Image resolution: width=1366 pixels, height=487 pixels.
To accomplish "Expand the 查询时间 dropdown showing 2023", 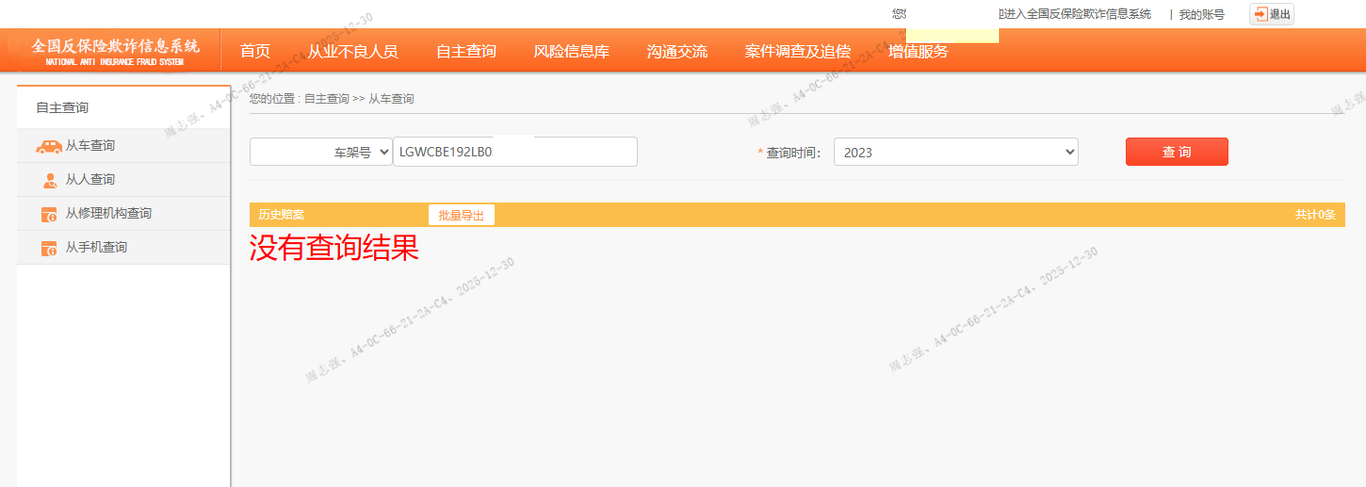I will [x=955, y=152].
